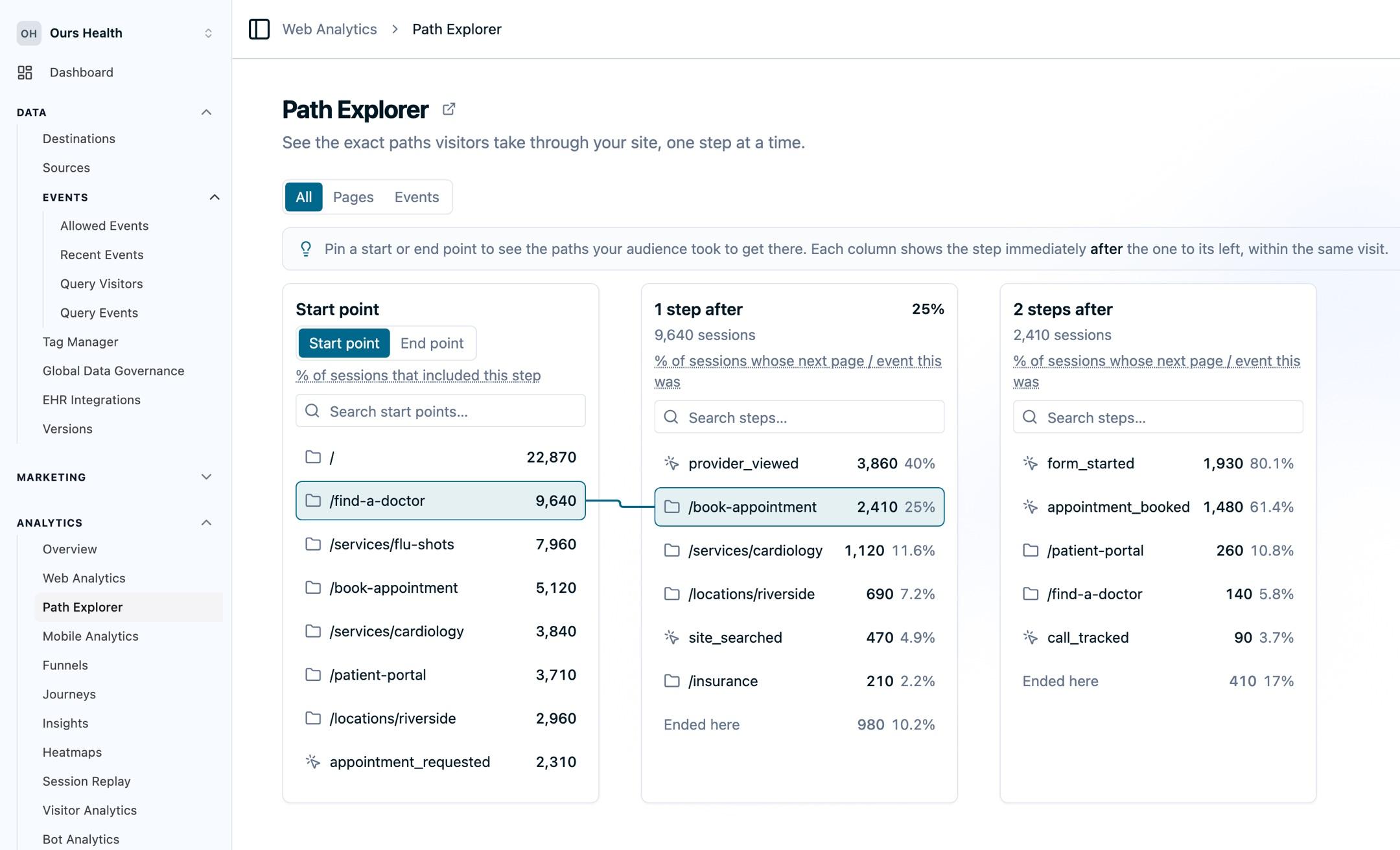The image size is (1400, 850).
Task: Open Destinations in the sidebar
Action: click(x=79, y=139)
